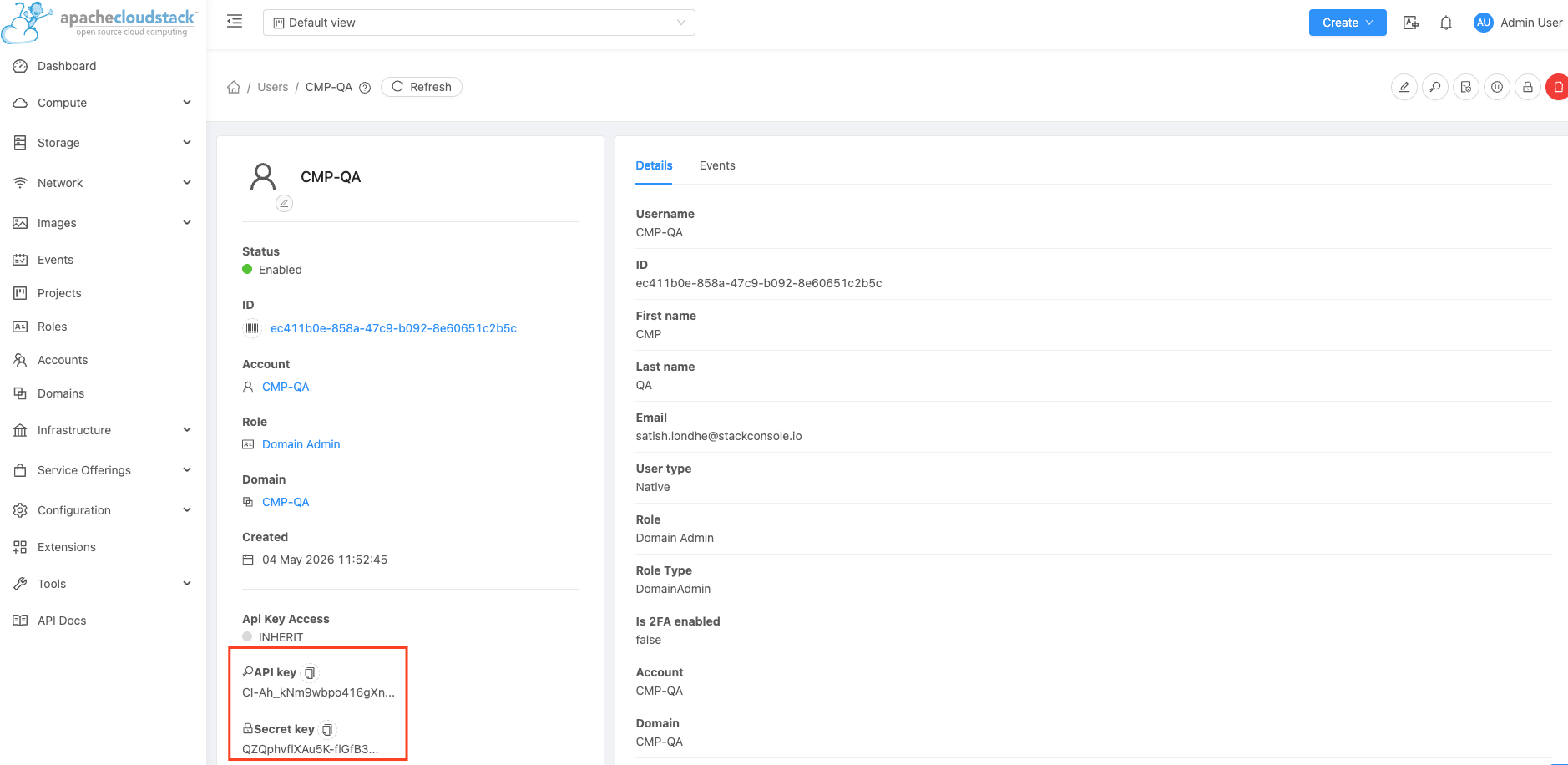This screenshot has height=765, width=1568.
Task: Open the Create dropdown button
Action: (x=1348, y=23)
